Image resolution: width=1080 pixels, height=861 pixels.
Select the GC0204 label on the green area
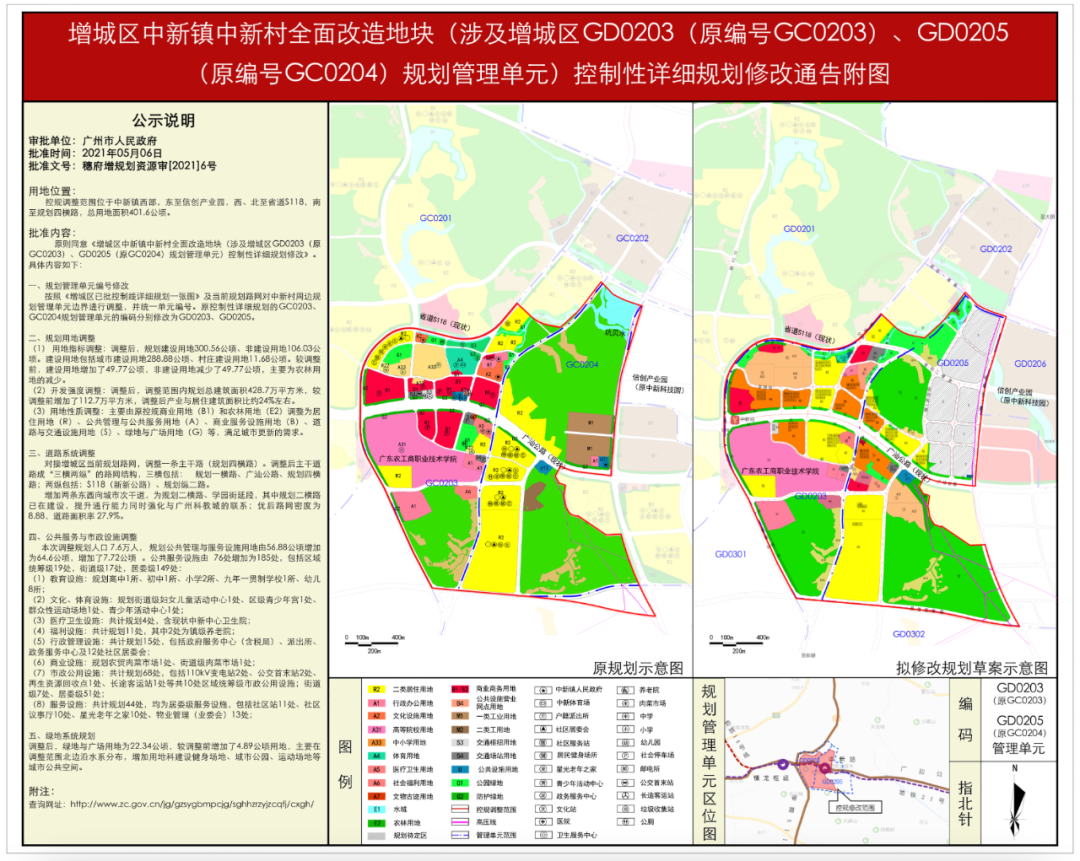click(x=583, y=364)
